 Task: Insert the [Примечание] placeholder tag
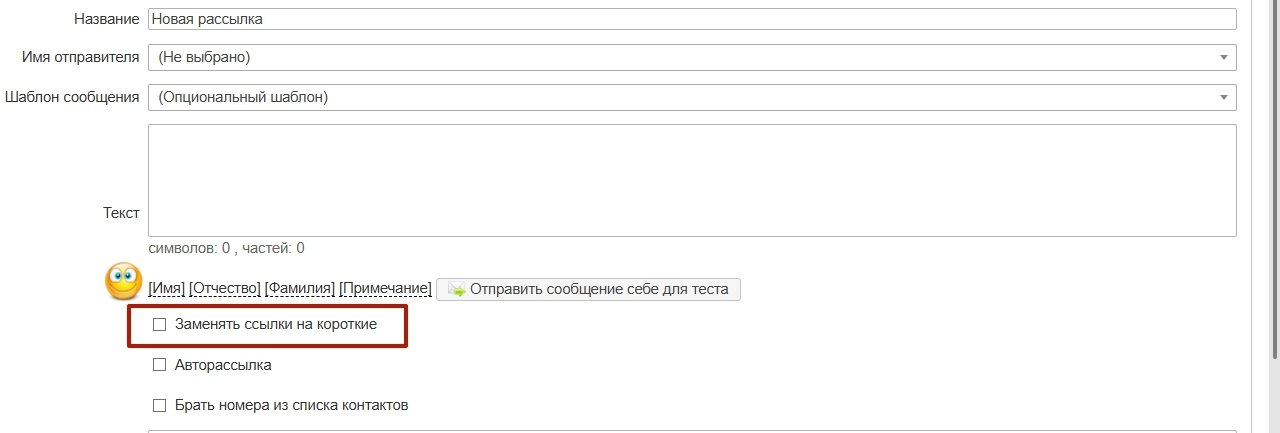pos(385,289)
